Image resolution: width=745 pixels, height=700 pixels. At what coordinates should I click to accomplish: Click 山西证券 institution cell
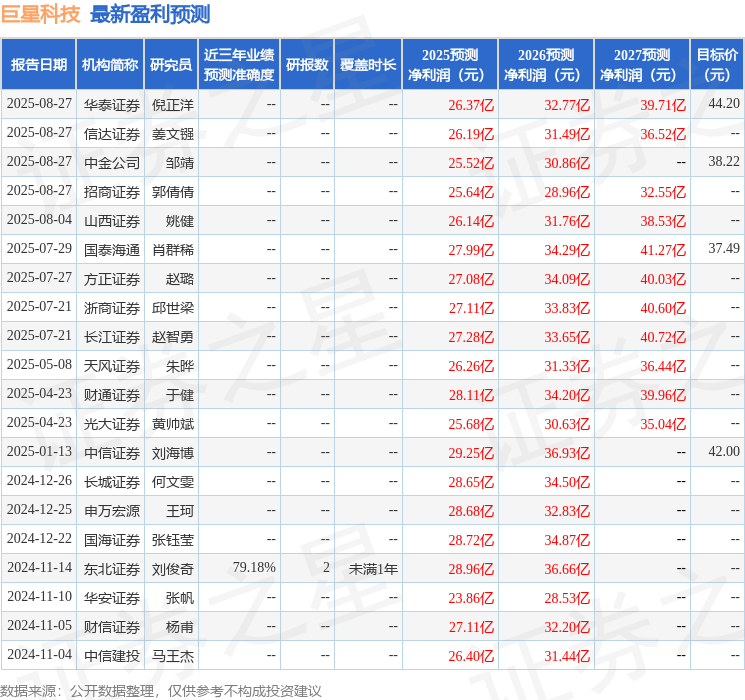[x=112, y=221]
